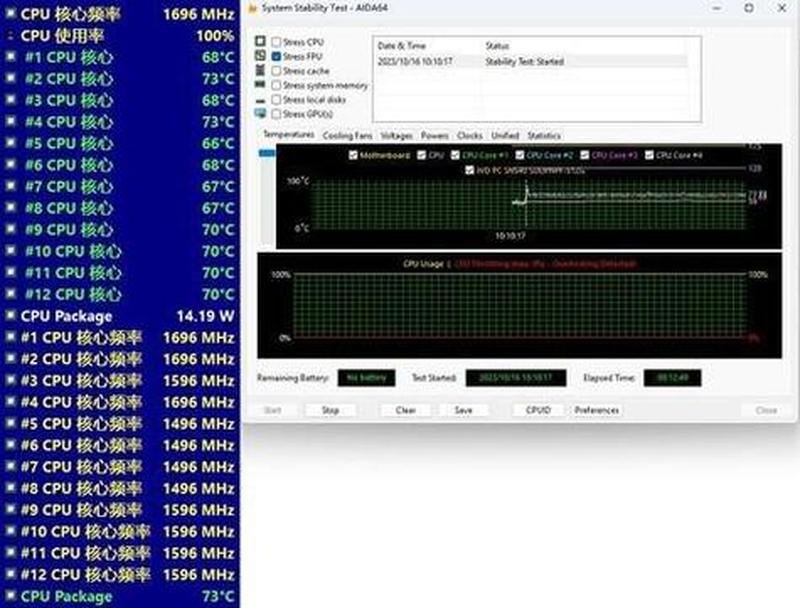Enable the Stress cache checkbox

pyautogui.click(x=277, y=70)
